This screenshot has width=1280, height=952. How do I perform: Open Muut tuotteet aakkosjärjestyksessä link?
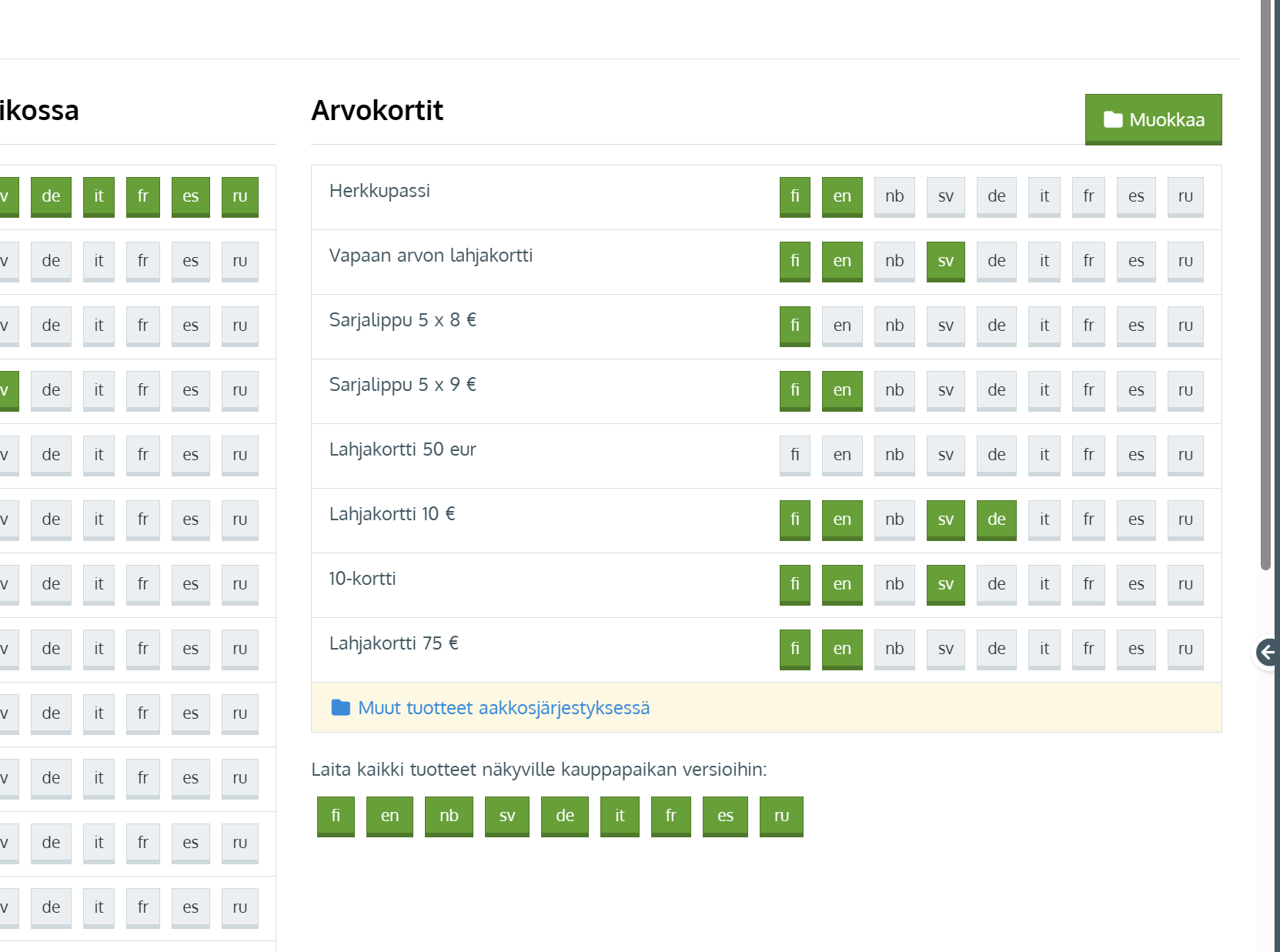click(503, 707)
